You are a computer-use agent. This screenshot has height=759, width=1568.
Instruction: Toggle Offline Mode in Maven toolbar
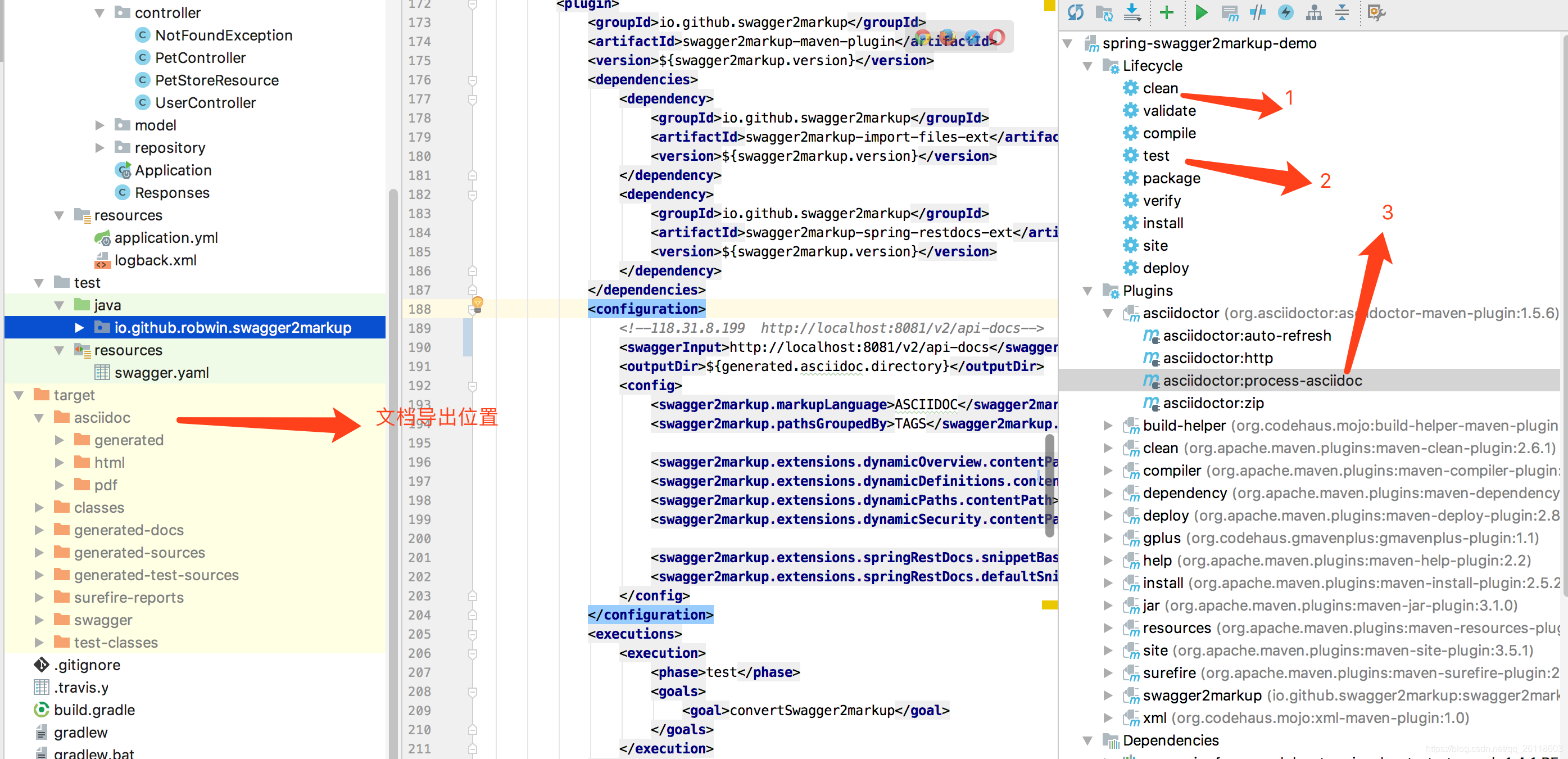[x=1258, y=12]
